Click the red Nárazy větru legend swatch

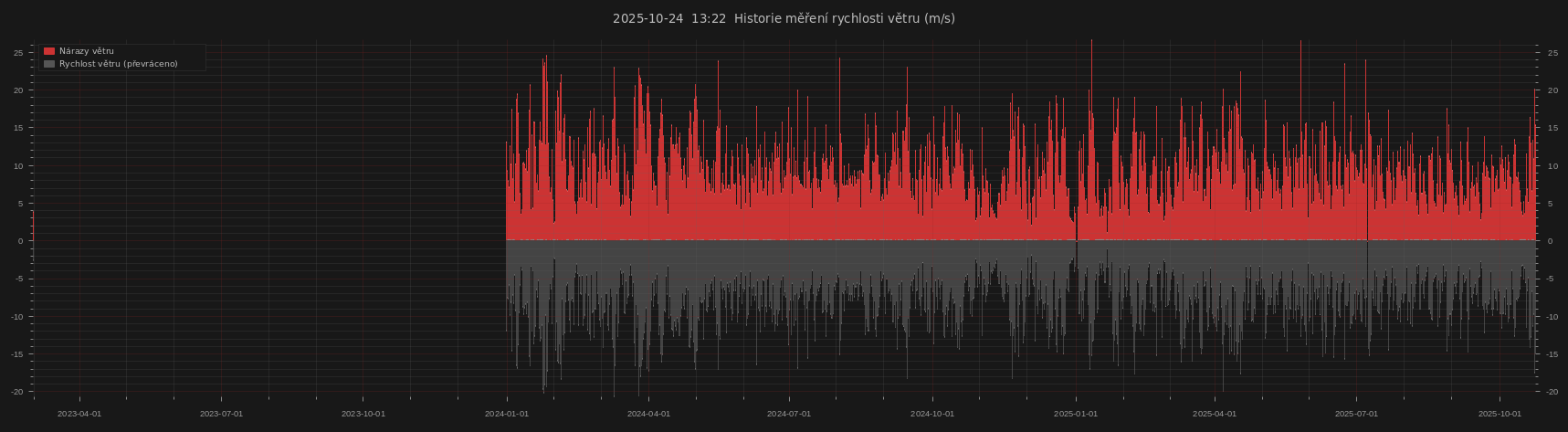coord(49,51)
